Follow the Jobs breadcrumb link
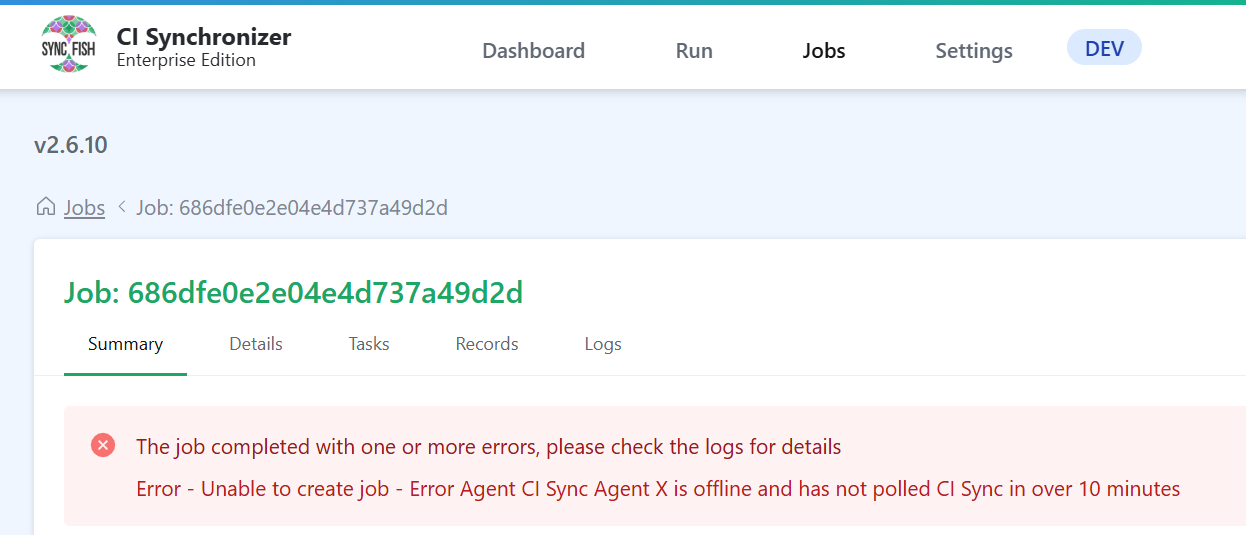Screen dimensions: 1246x535 (x=84, y=208)
